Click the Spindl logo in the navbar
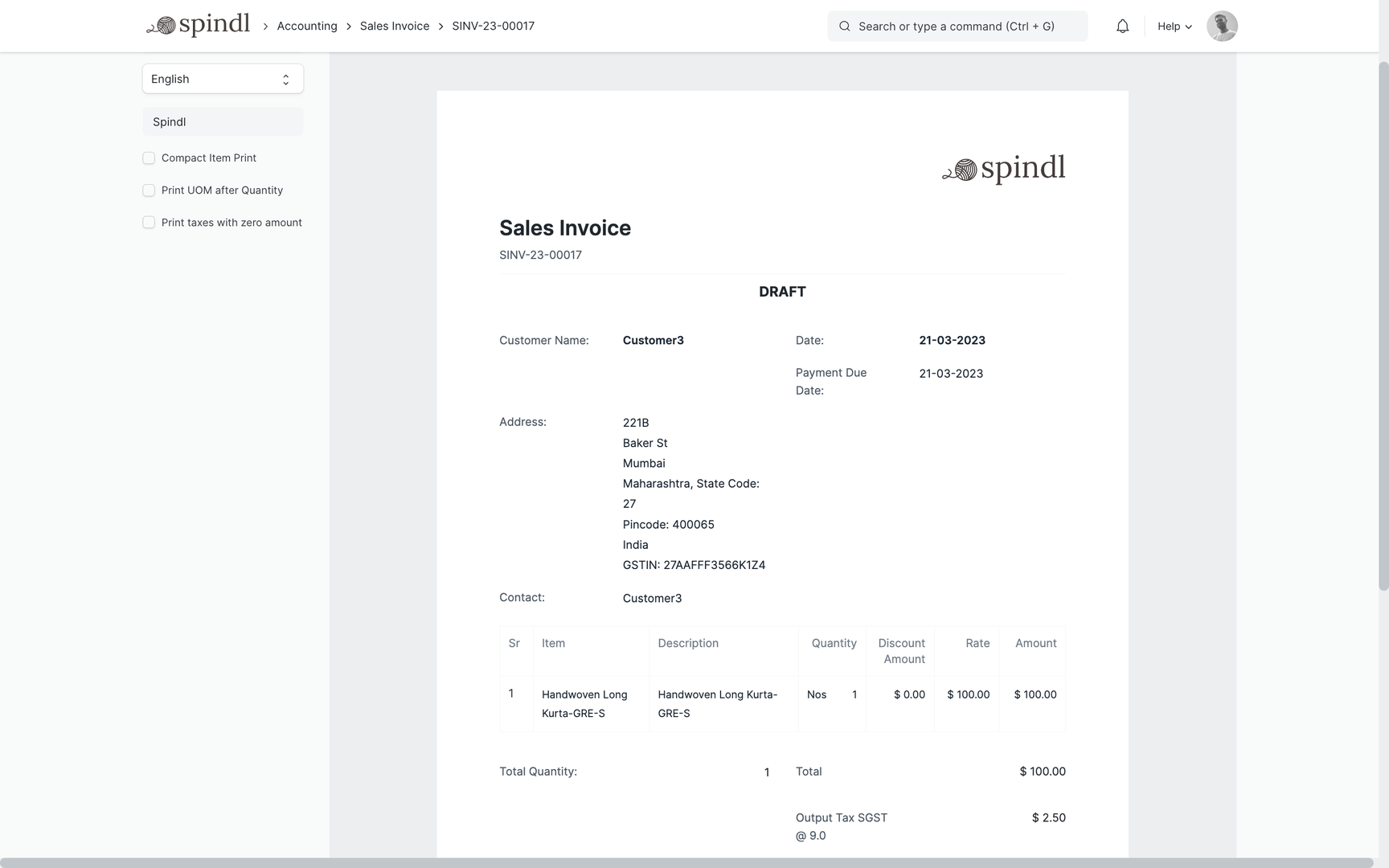1389x868 pixels. (x=198, y=25)
